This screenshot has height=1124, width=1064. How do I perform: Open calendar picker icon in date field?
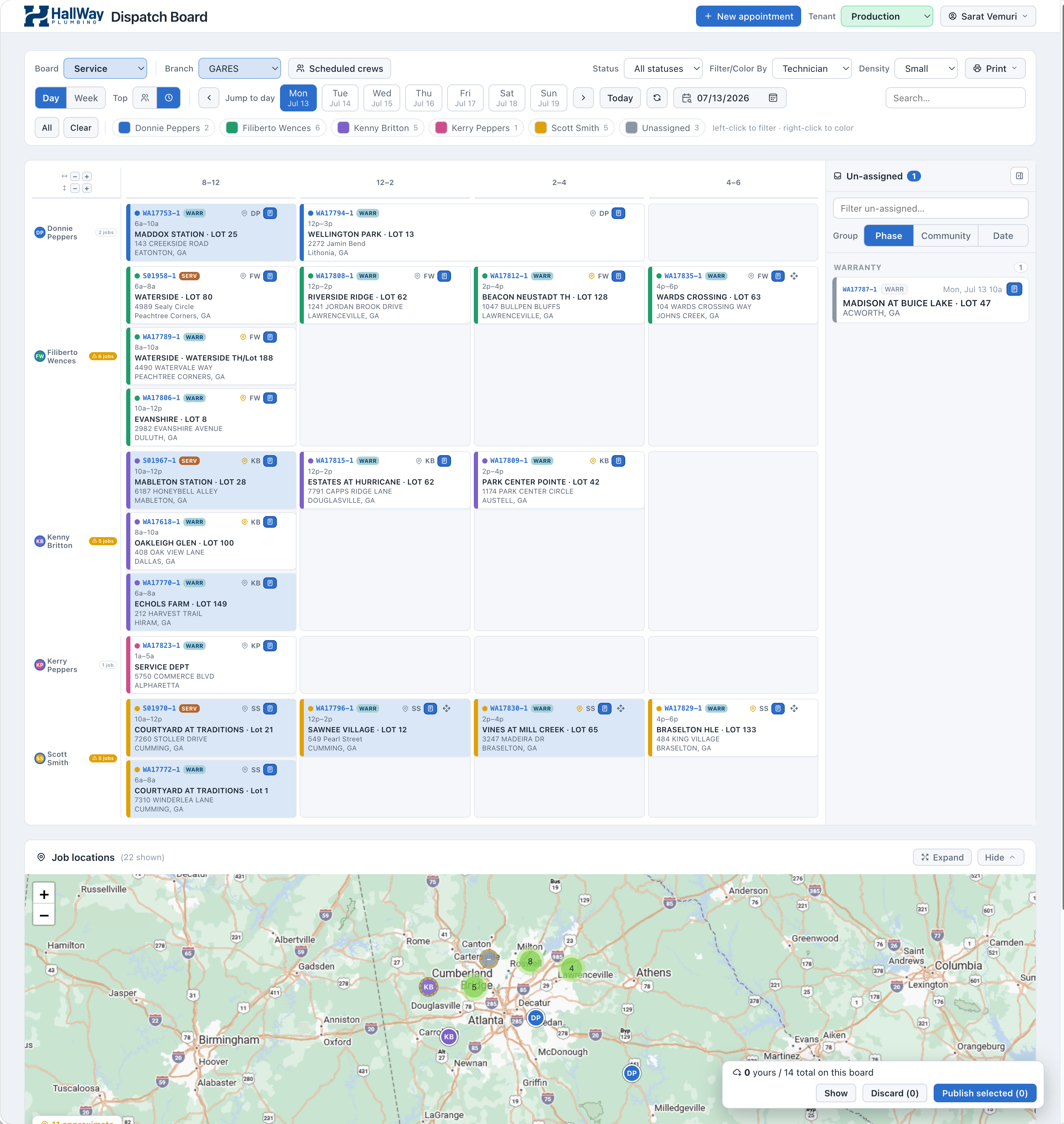(772, 98)
